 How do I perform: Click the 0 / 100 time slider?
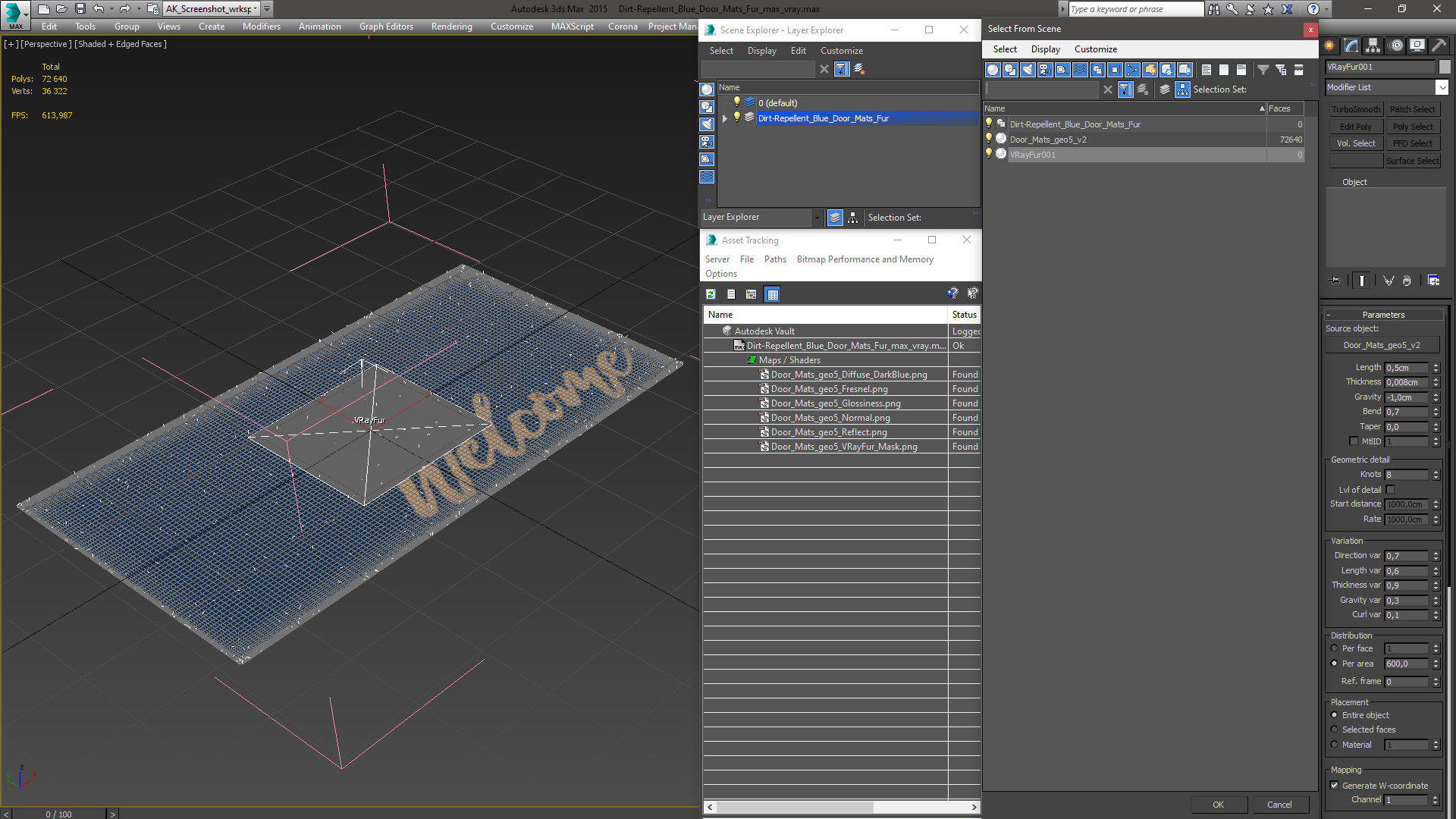59,814
